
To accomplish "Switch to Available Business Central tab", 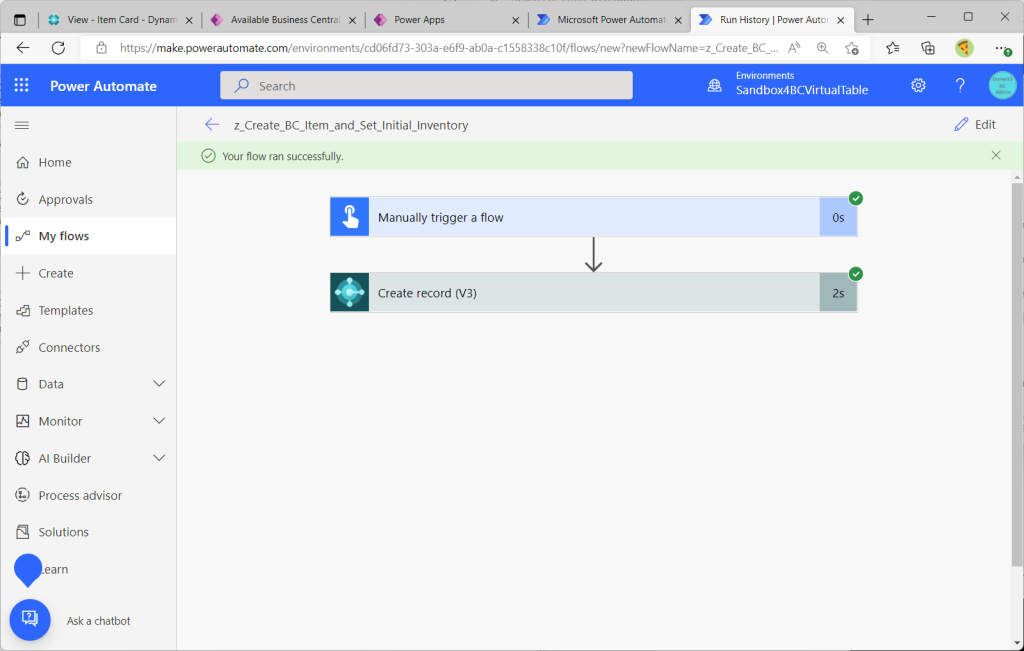I will 284,20.
